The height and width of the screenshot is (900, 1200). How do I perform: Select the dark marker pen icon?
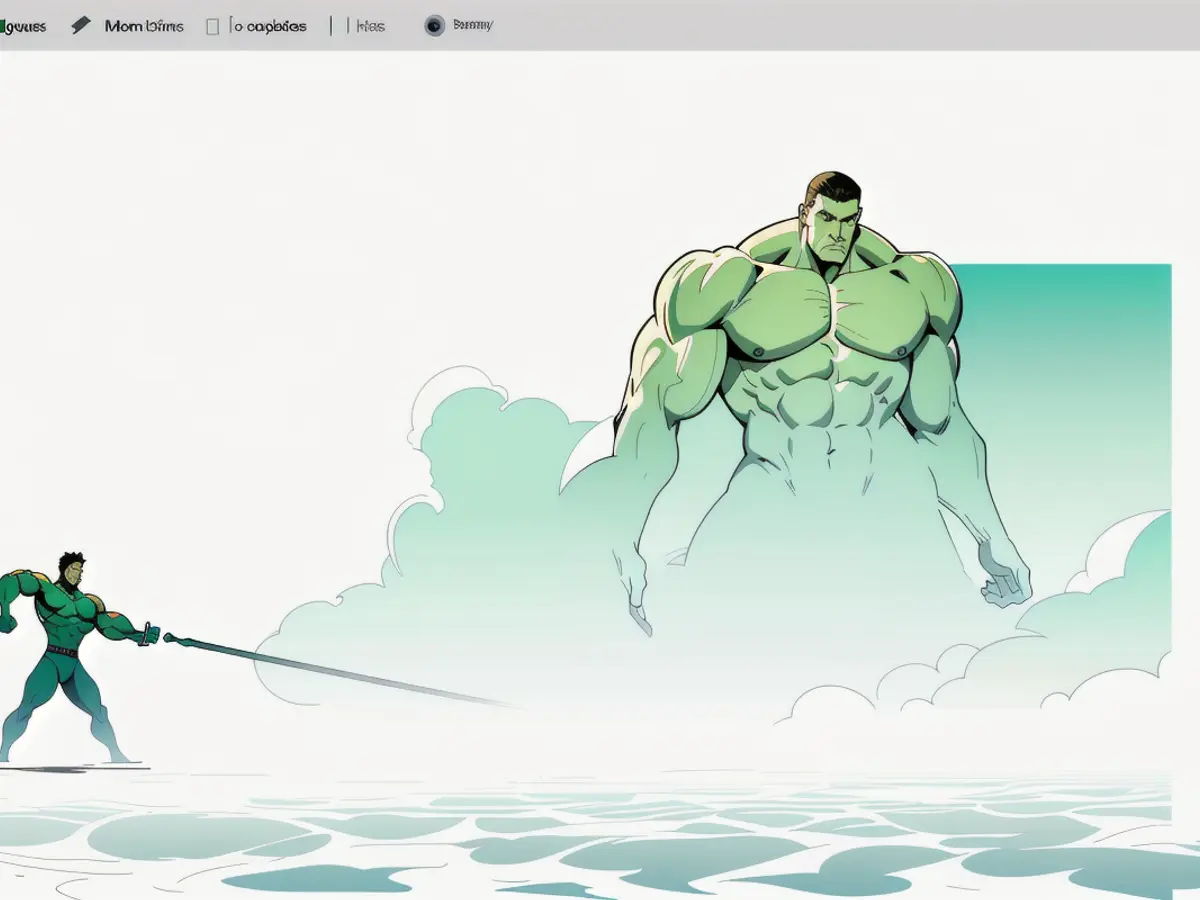coord(81,26)
